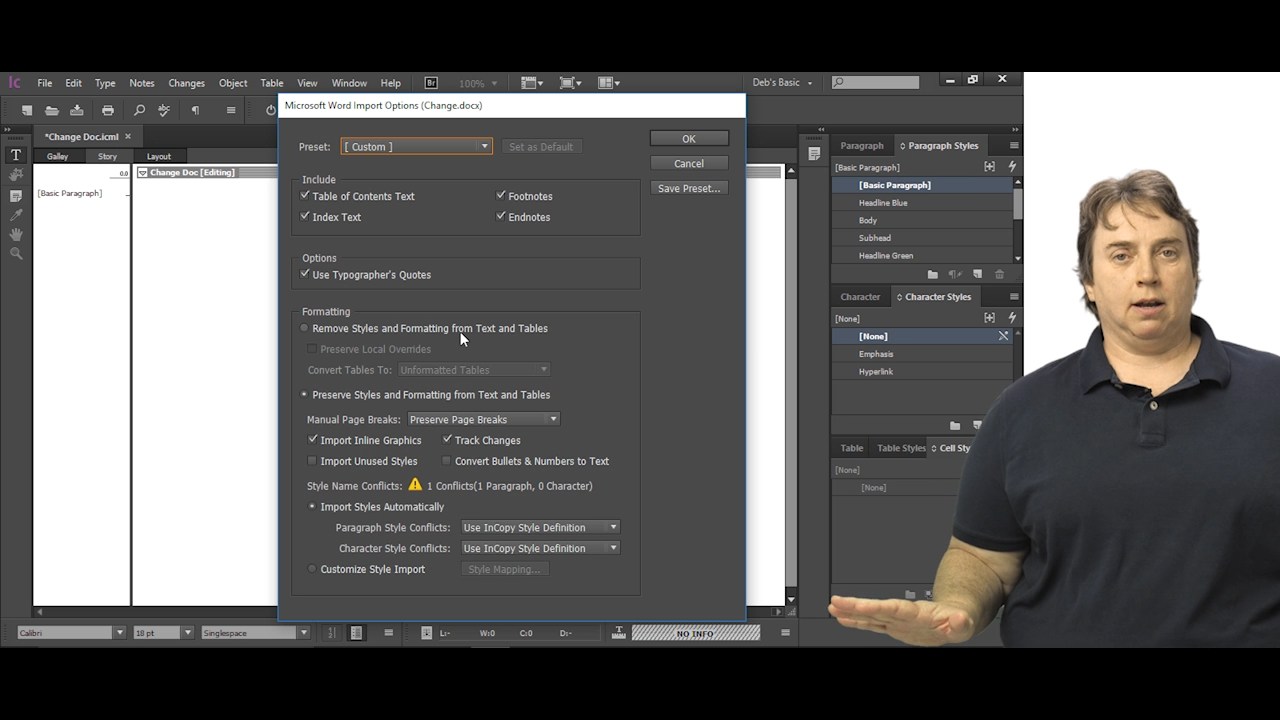Click the Save Preset button
This screenshot has width=1280, height=720.
689,188
